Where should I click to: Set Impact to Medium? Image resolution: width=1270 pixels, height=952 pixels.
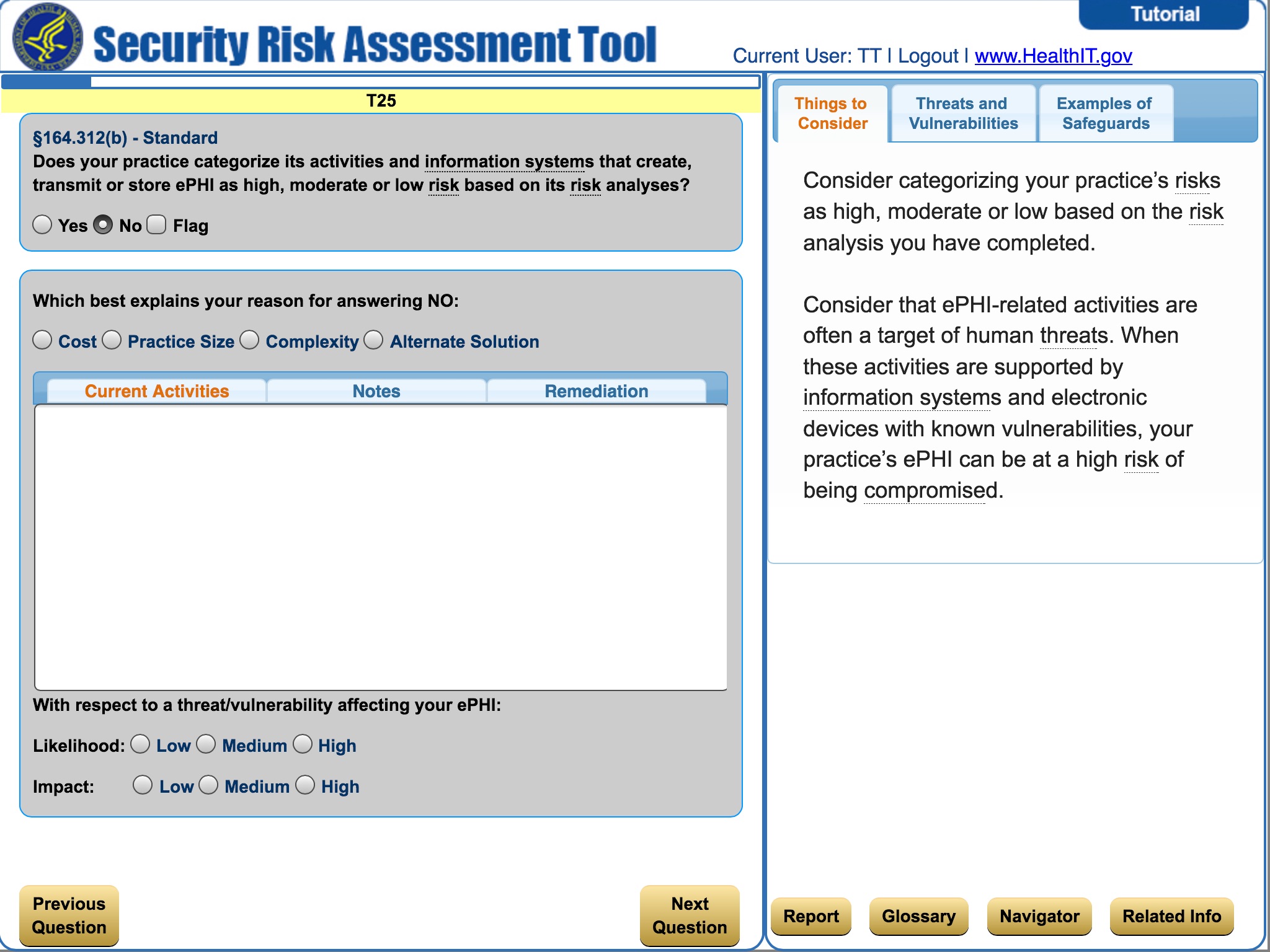pyautogui.click(x=208, y=785)
